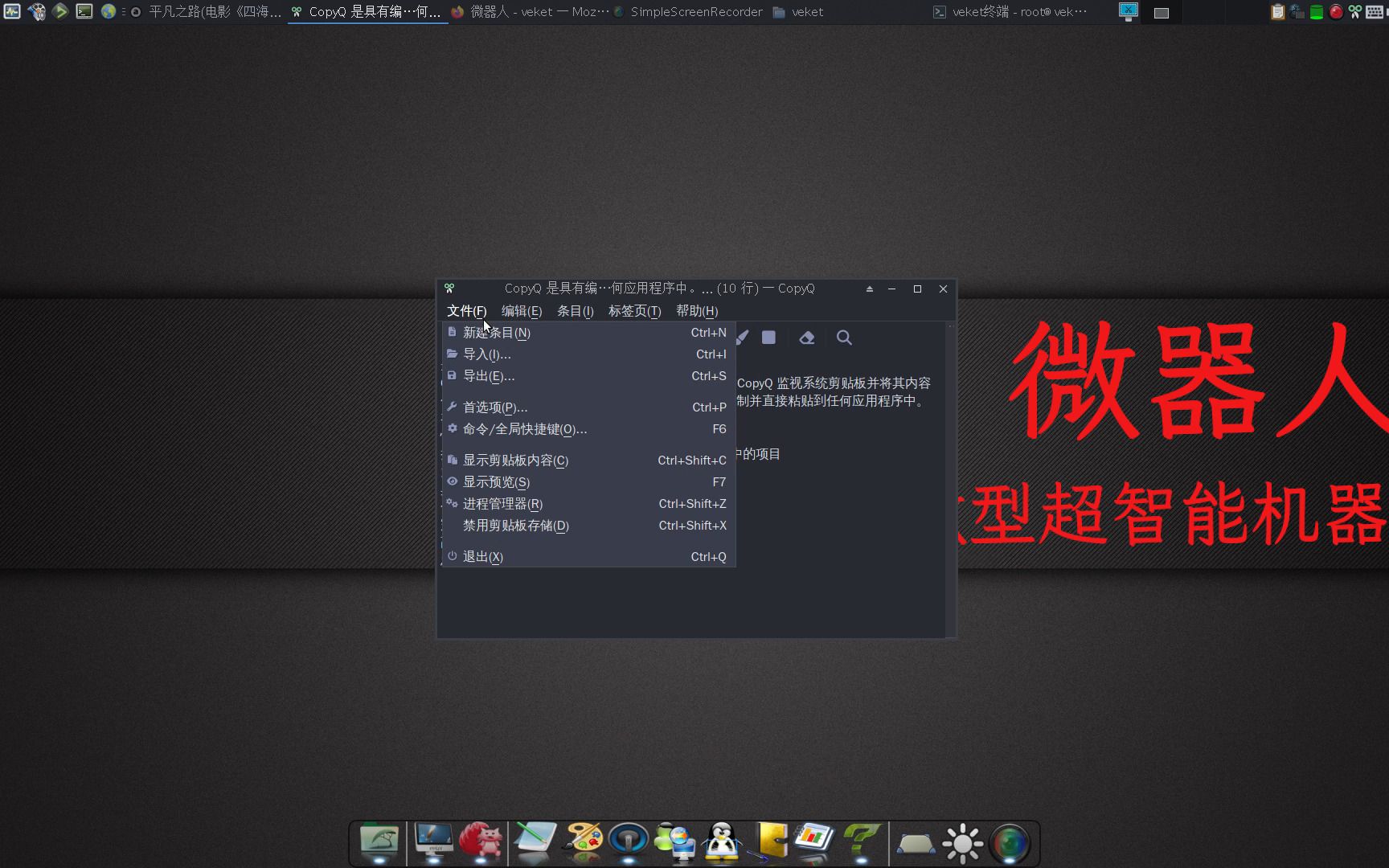Click the gray desktop pager rectangle

tap(1162, 13)
